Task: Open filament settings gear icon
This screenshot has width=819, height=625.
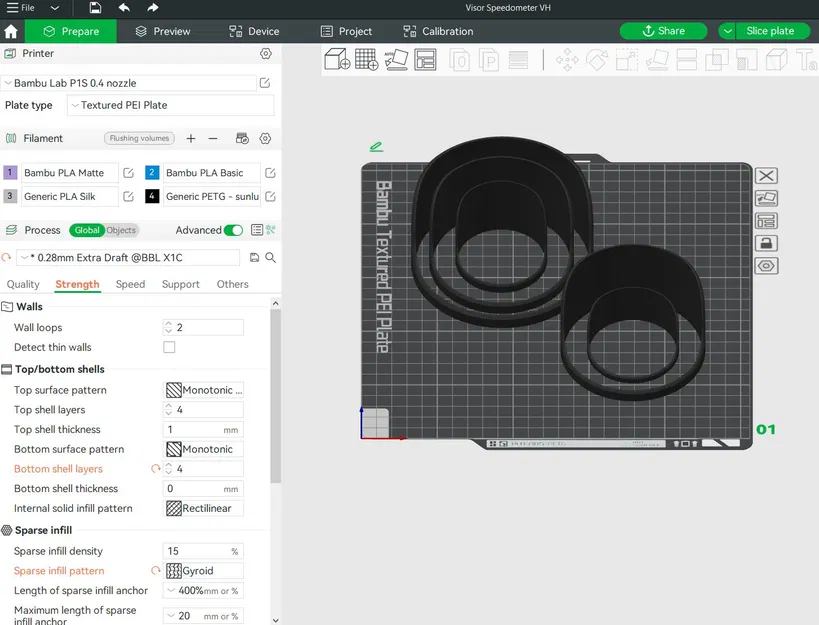Action: (265, 138)
